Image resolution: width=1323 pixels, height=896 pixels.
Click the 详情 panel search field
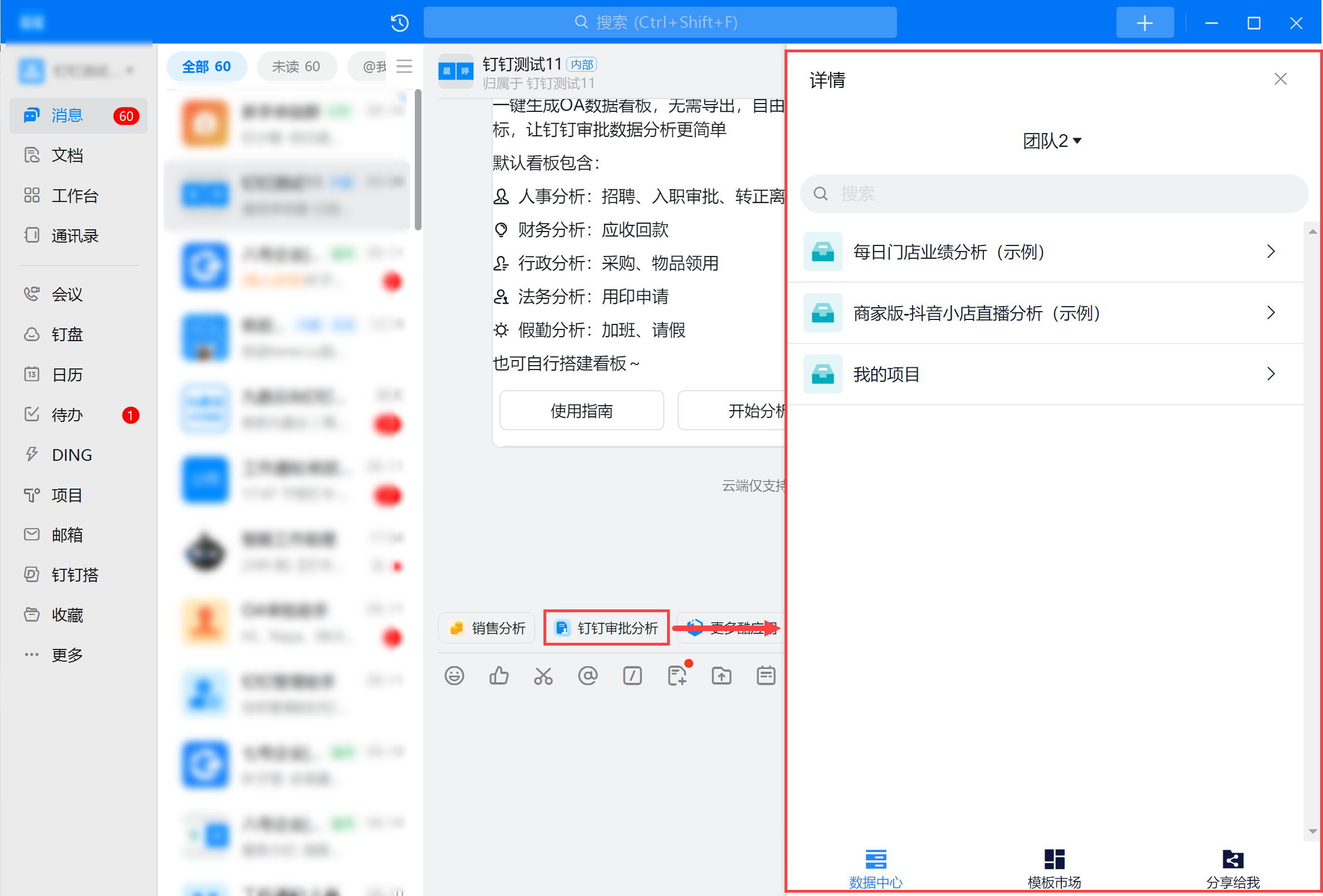[x=1053, y=194]
